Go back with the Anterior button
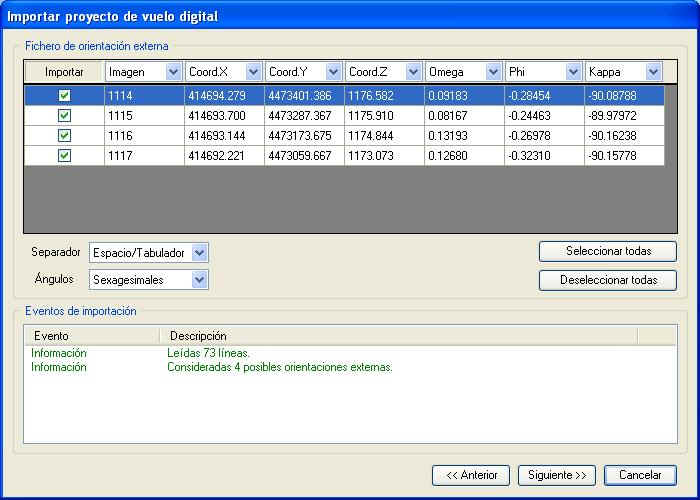 tap(471, 475)
